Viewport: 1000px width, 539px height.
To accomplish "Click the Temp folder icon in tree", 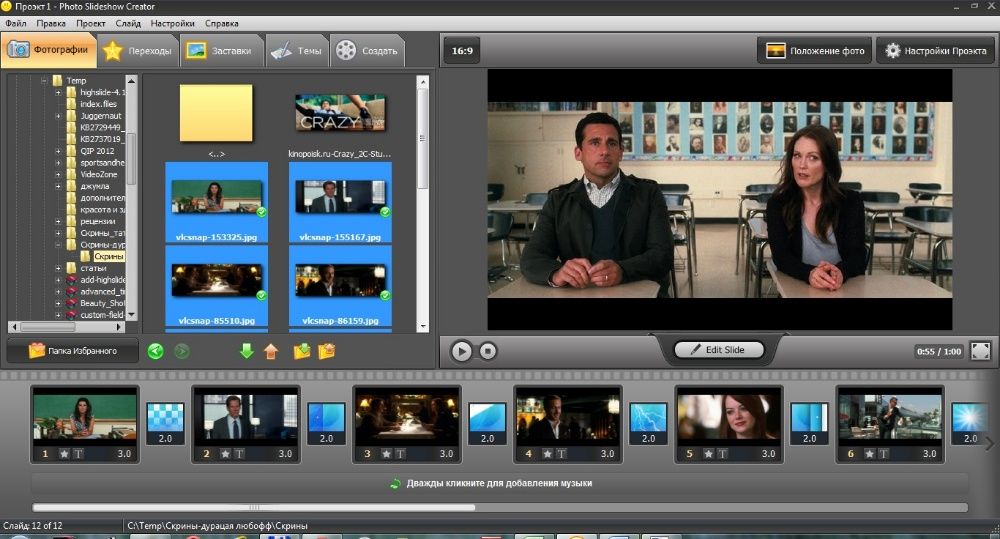I will click(x=57, y=81).
